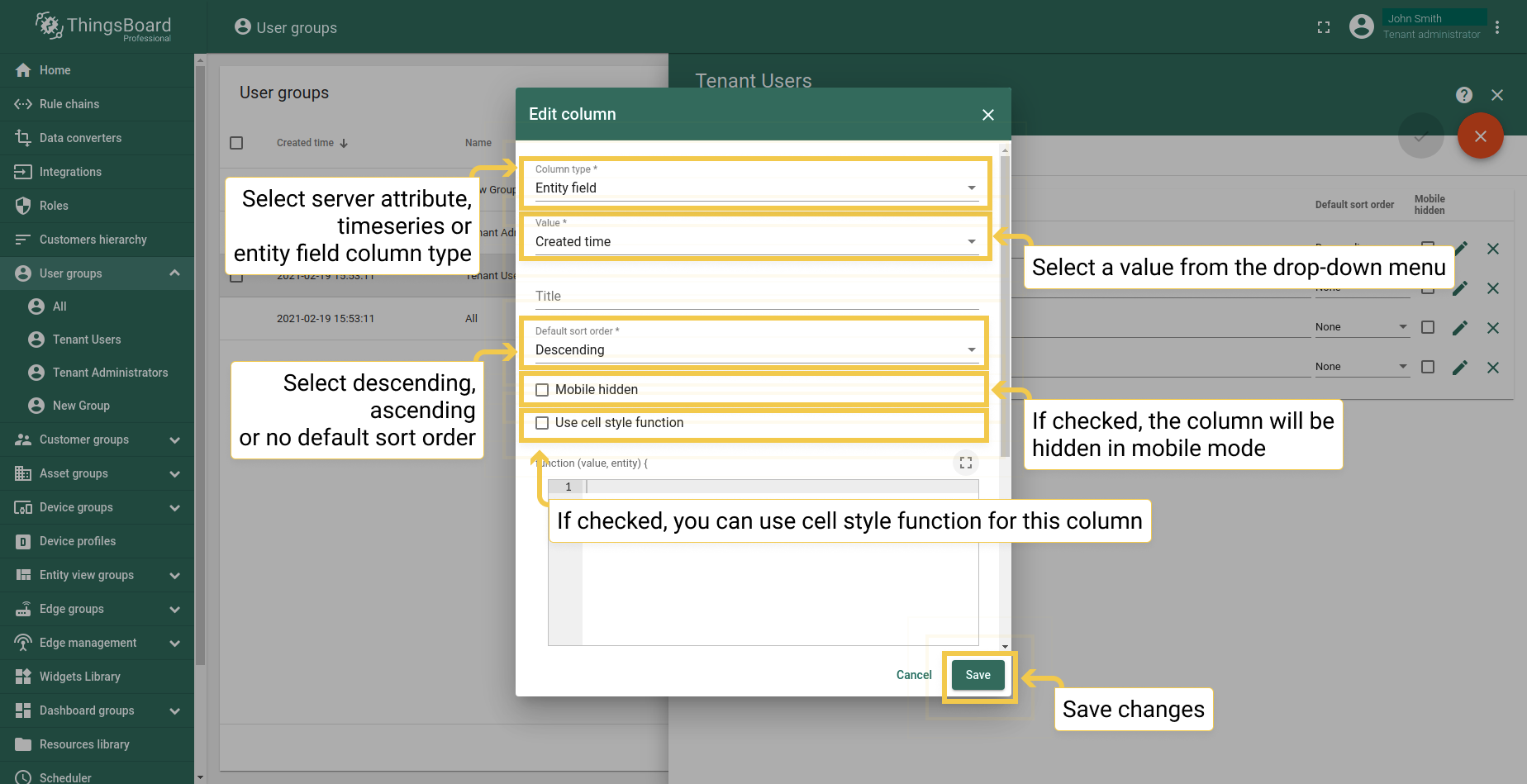Viewport: 1527px width, 784px height.
Task: Click the Widgets Library sidebar icon
Action: 23,677
